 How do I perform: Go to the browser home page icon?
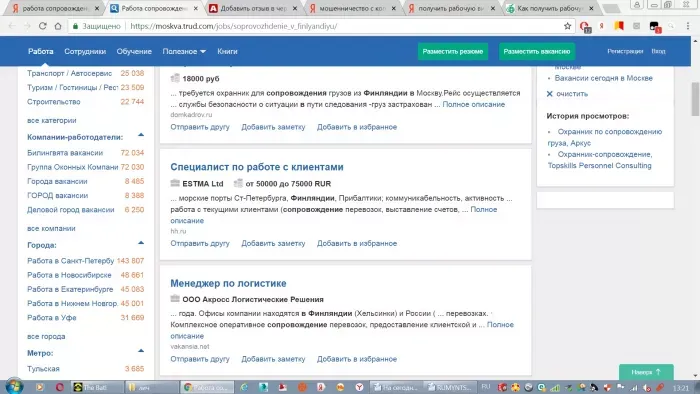click(58, 26)
